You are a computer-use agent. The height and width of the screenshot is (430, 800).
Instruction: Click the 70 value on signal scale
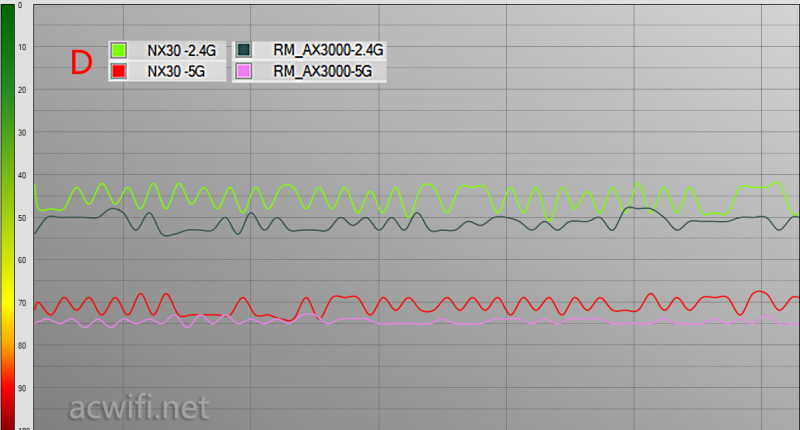click(x=22, y=303)
